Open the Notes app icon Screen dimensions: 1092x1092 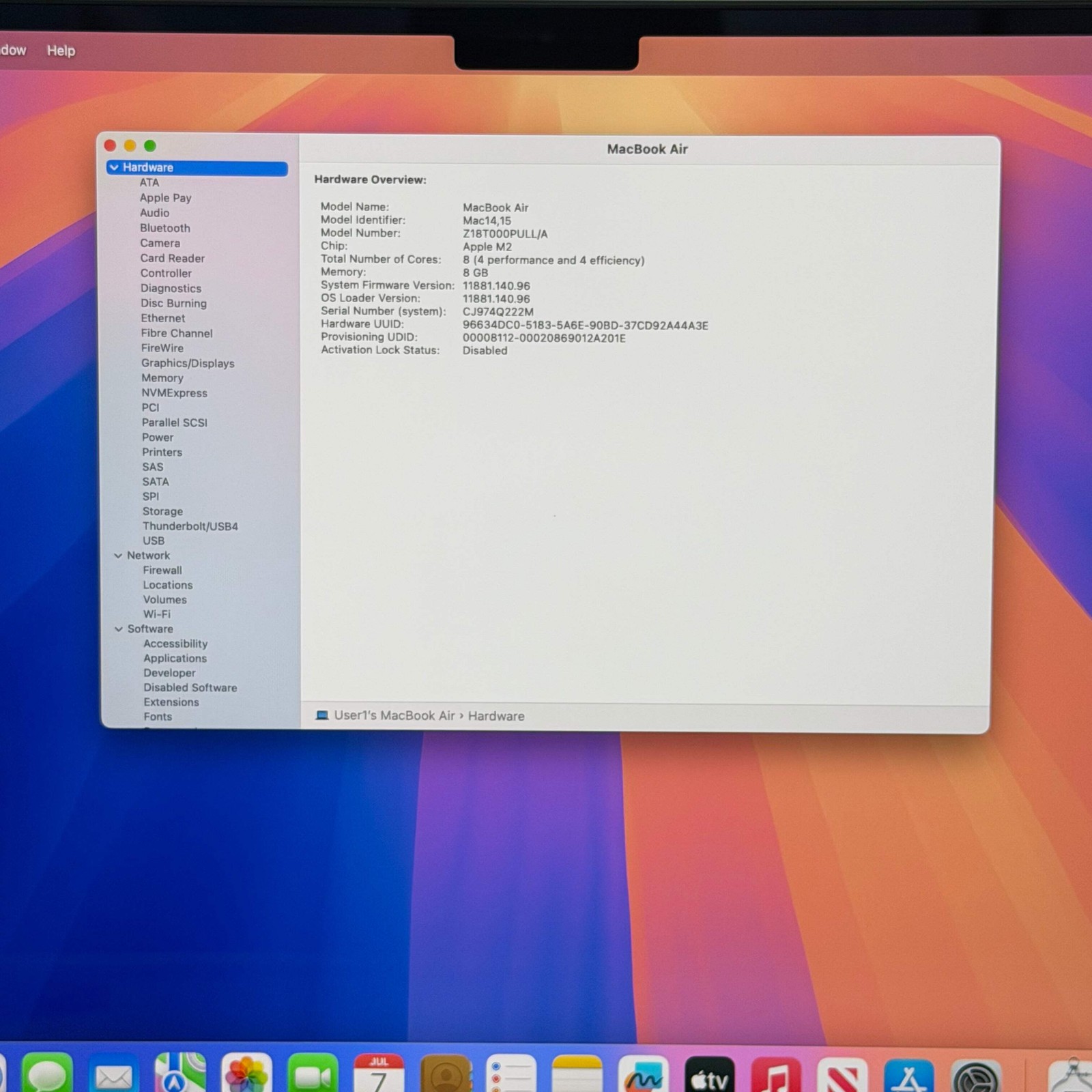coord(577,1074)
